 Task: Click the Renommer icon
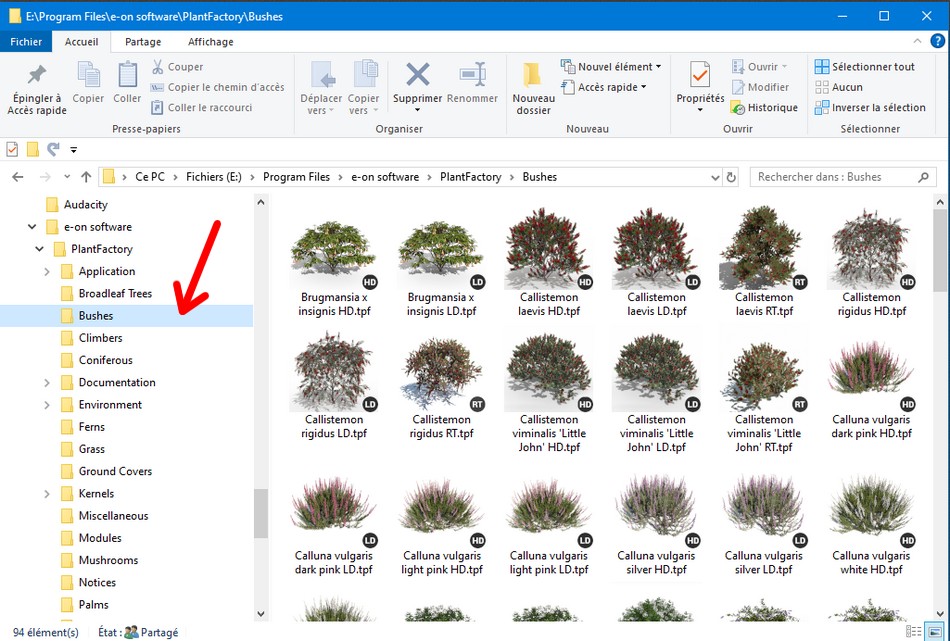(x=473, y=75)
